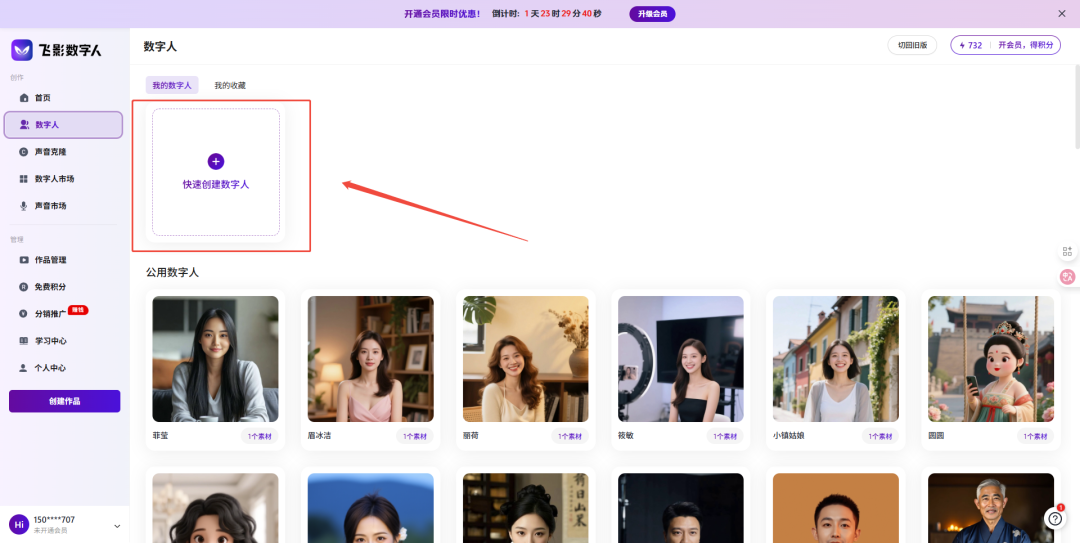The image size is (1080, 543).
Task: Click the purple plus icon
Action: 216,161
